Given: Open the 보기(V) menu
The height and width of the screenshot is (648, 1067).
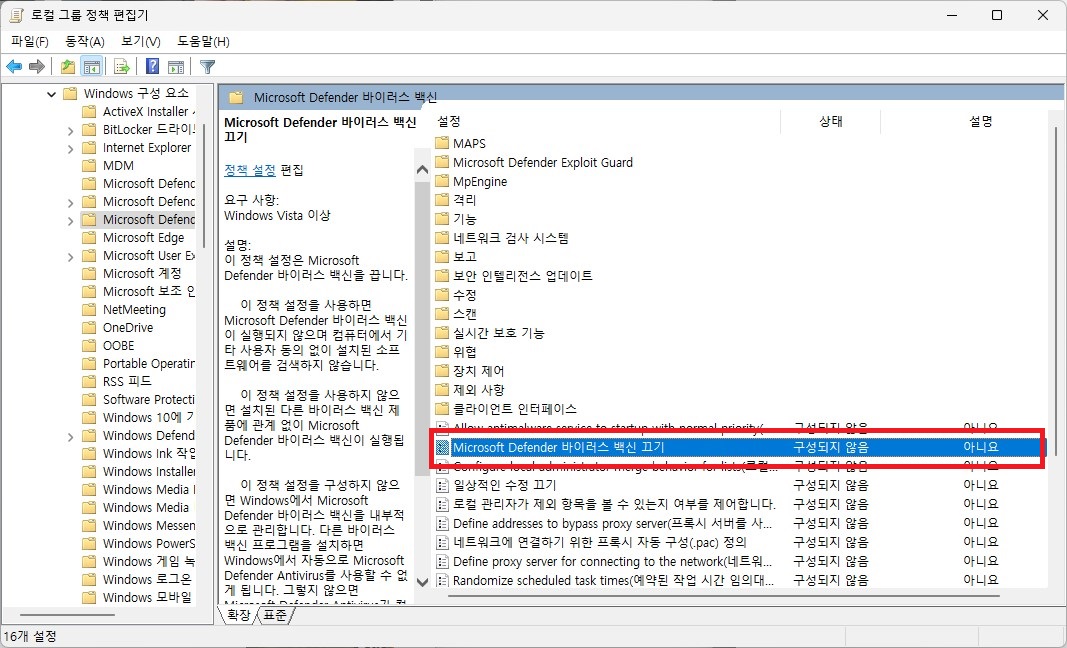Looking at the screenshot, I should click(x=141, y=42).
